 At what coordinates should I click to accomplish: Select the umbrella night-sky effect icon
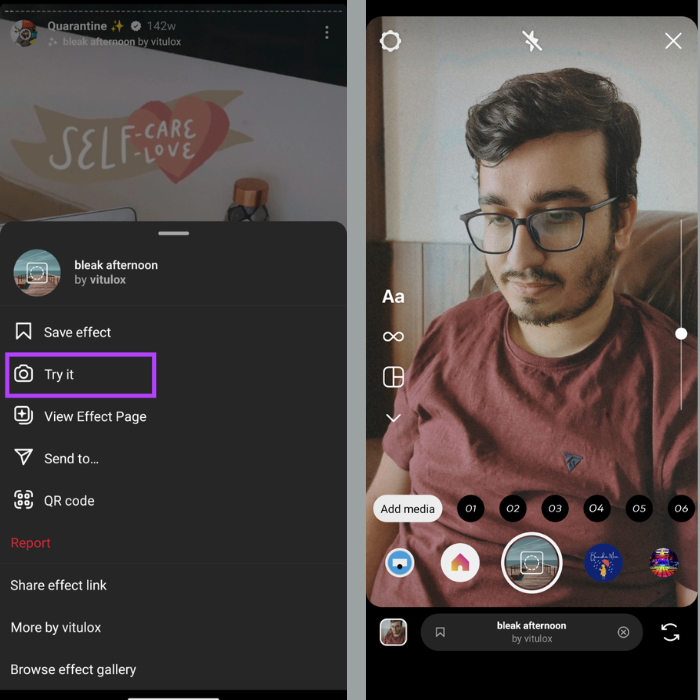point(604,562)
